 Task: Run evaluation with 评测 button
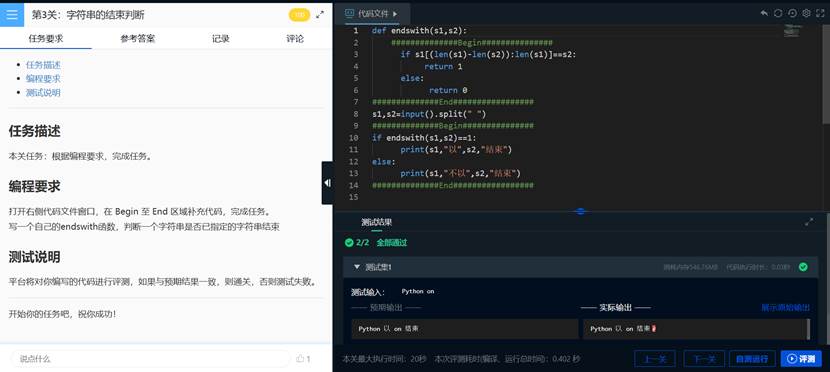coord(801,359)
